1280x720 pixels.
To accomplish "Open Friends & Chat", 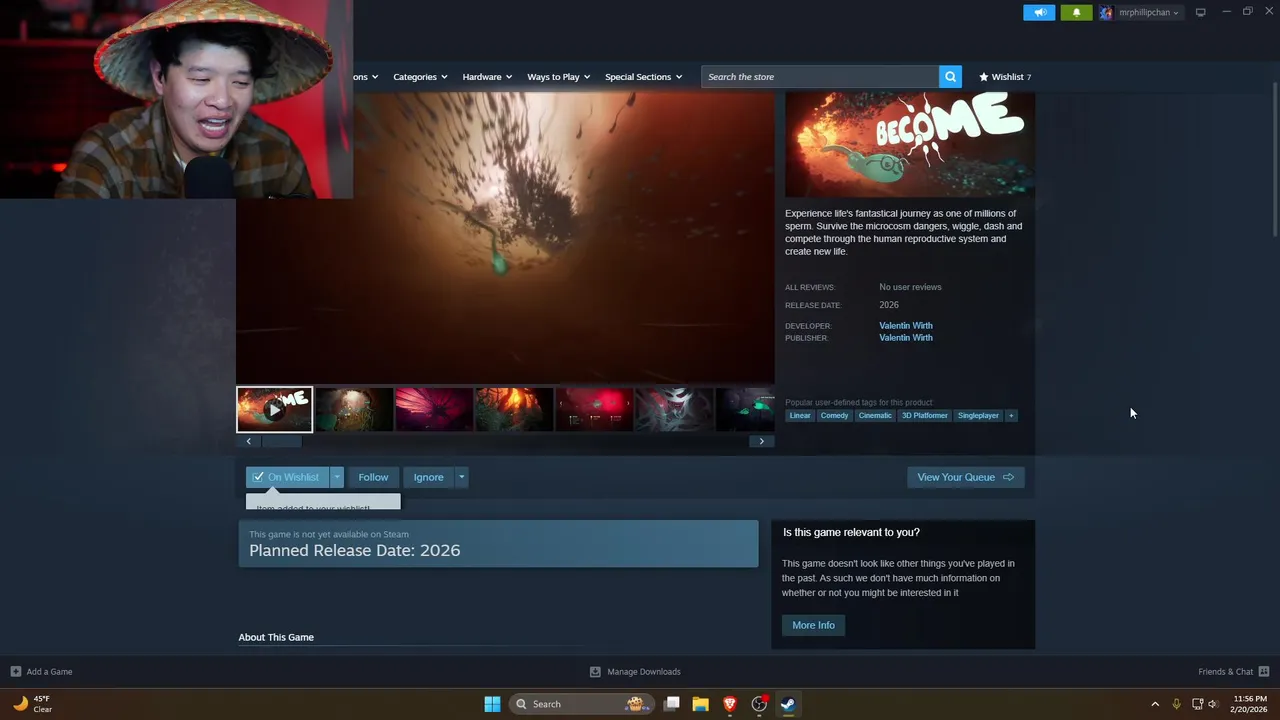I will pos(1233,671).
